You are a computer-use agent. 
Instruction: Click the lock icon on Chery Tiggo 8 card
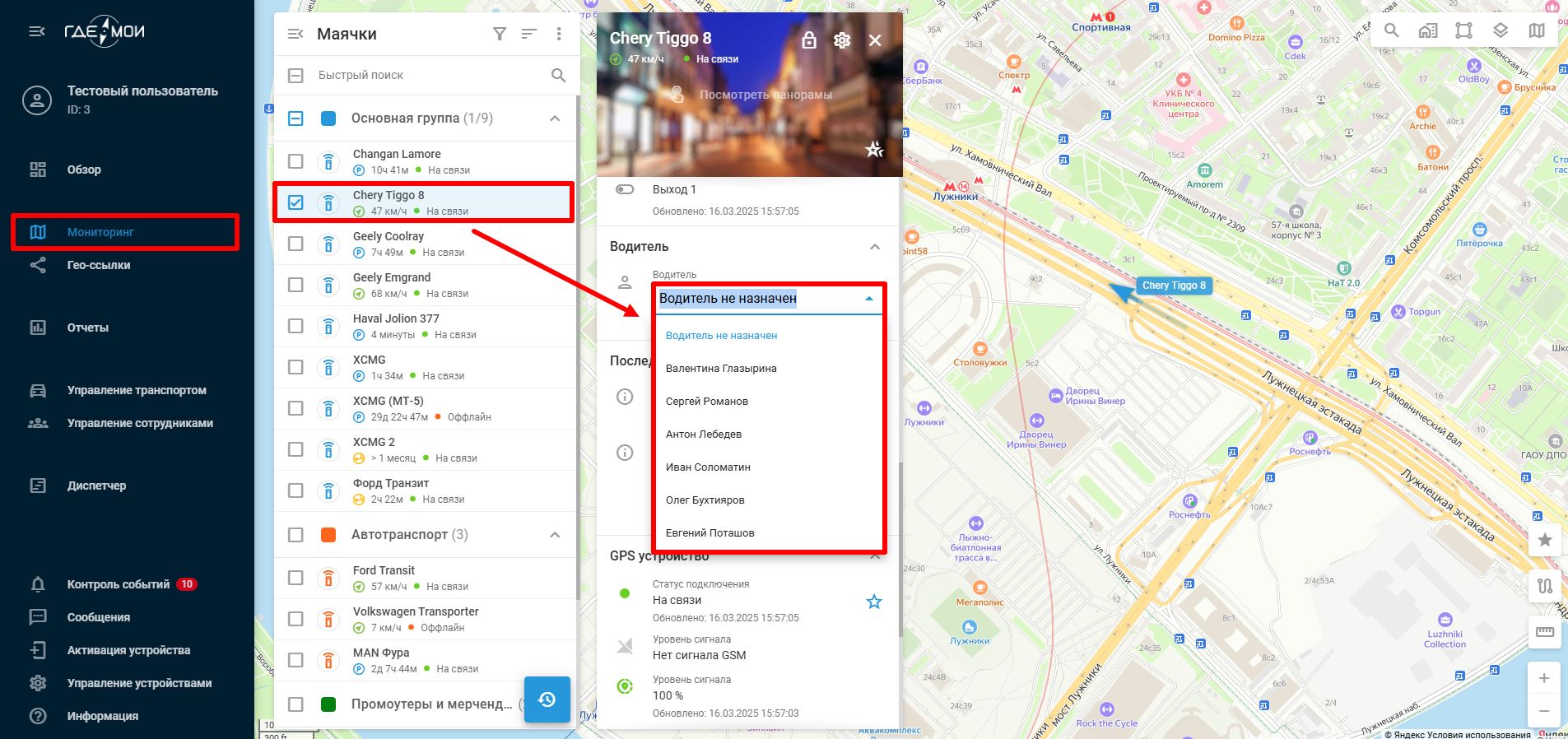pyautogui.click(x=809, y=40)
